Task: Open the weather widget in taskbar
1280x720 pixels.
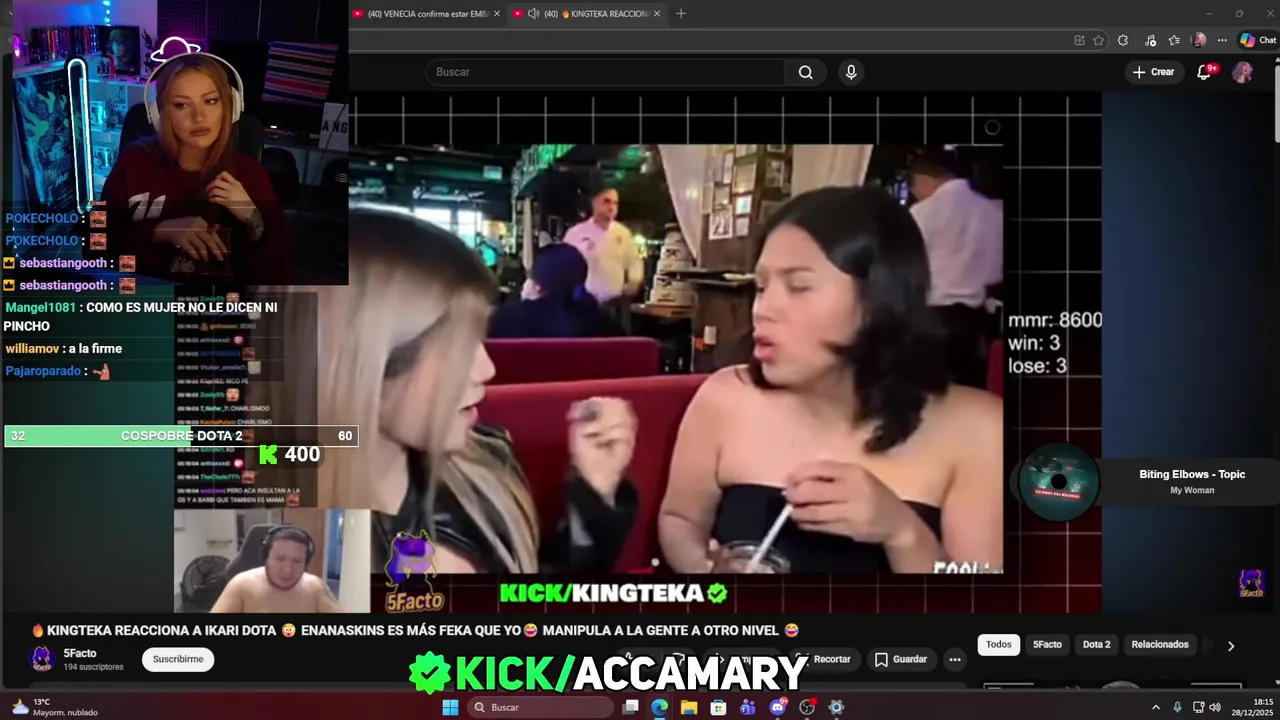Action: pos(55,707)
